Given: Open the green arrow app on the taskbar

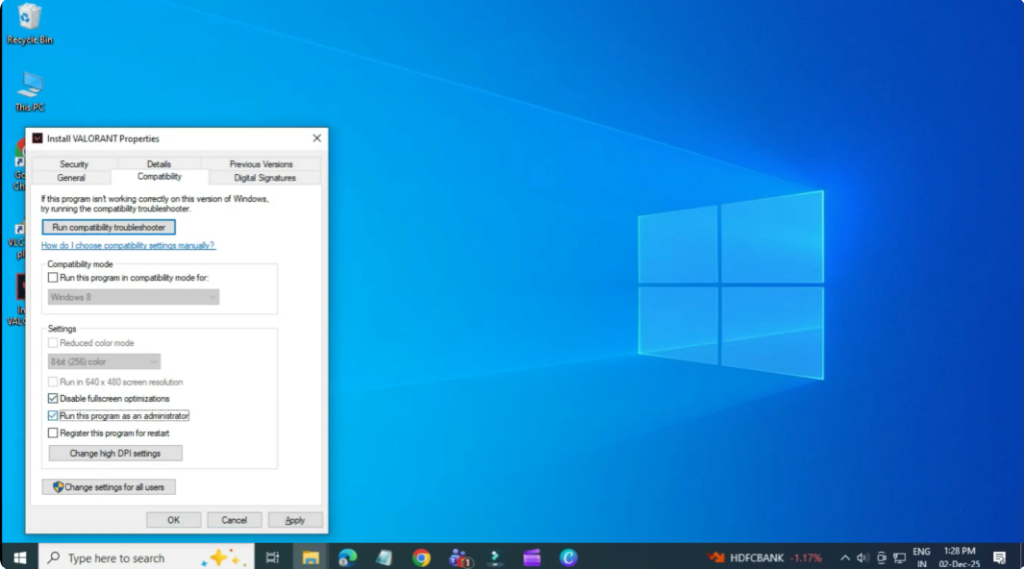Looking at the screenshot, I should 495,557.
